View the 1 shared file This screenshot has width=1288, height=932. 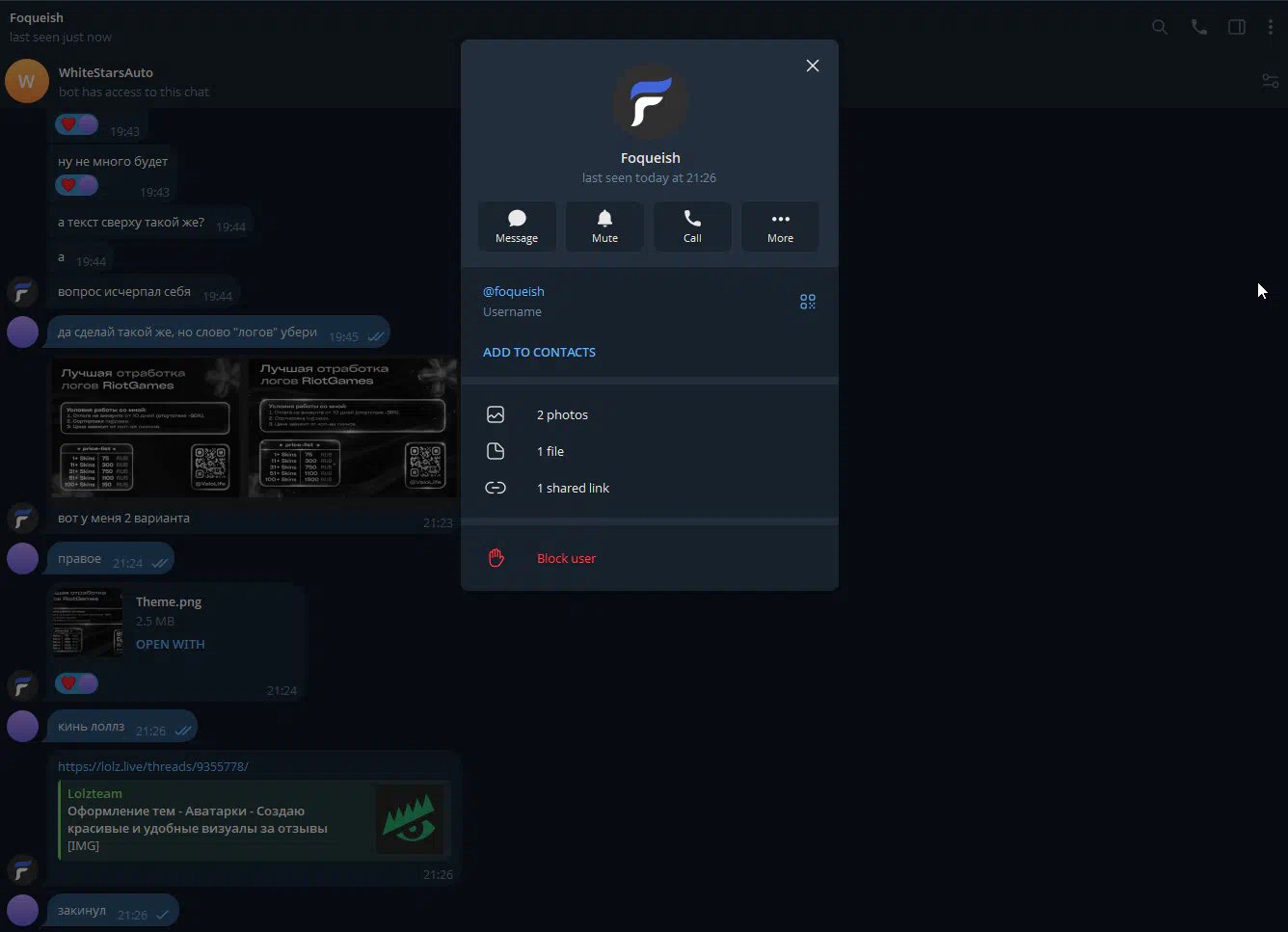650,451
